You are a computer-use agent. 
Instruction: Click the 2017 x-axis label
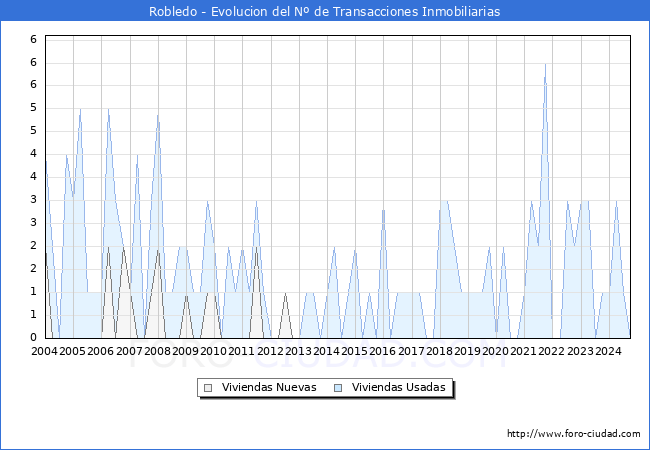pyautogui.click(x=411, y=351)
